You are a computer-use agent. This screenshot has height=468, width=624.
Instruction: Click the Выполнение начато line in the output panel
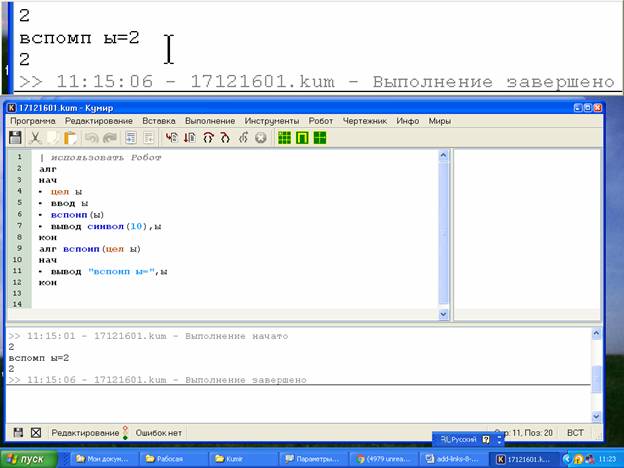click(148, 336)
